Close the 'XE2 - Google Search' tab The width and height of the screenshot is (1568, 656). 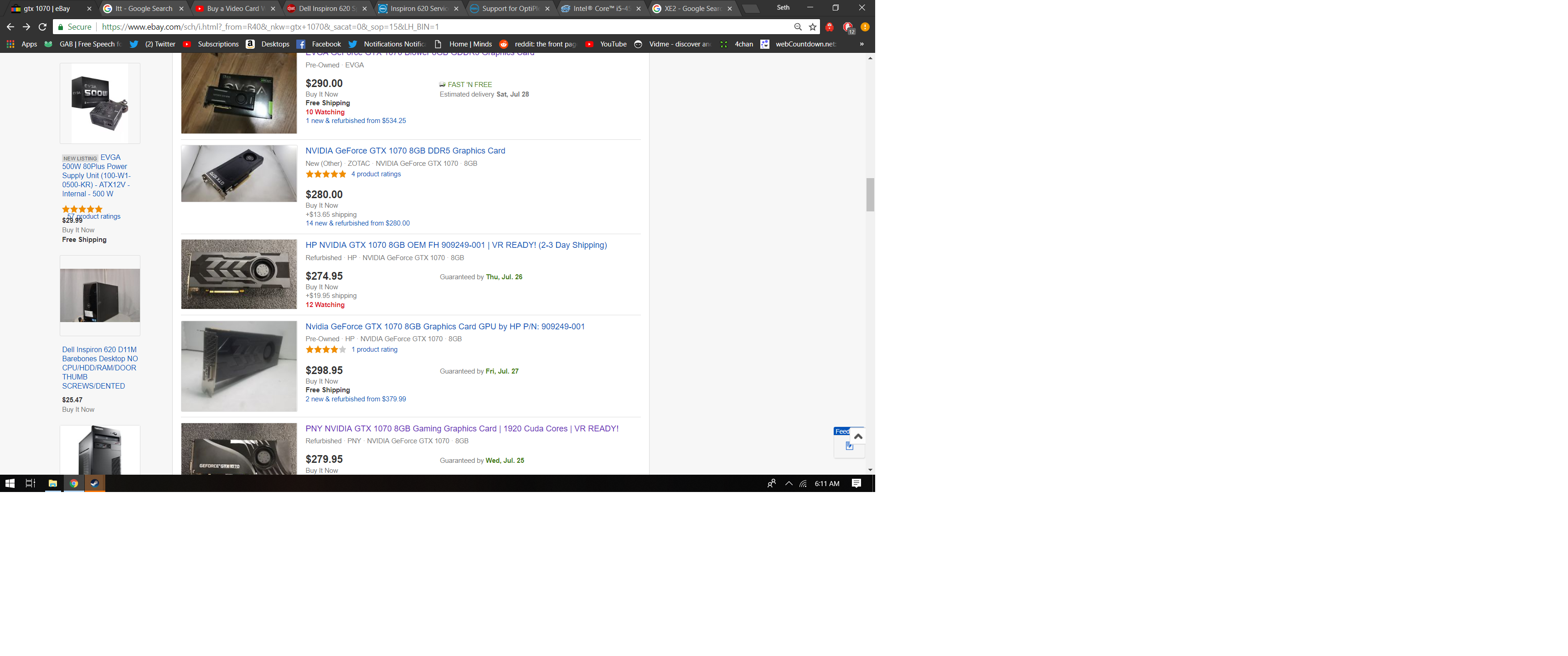[x=729, y=9]
